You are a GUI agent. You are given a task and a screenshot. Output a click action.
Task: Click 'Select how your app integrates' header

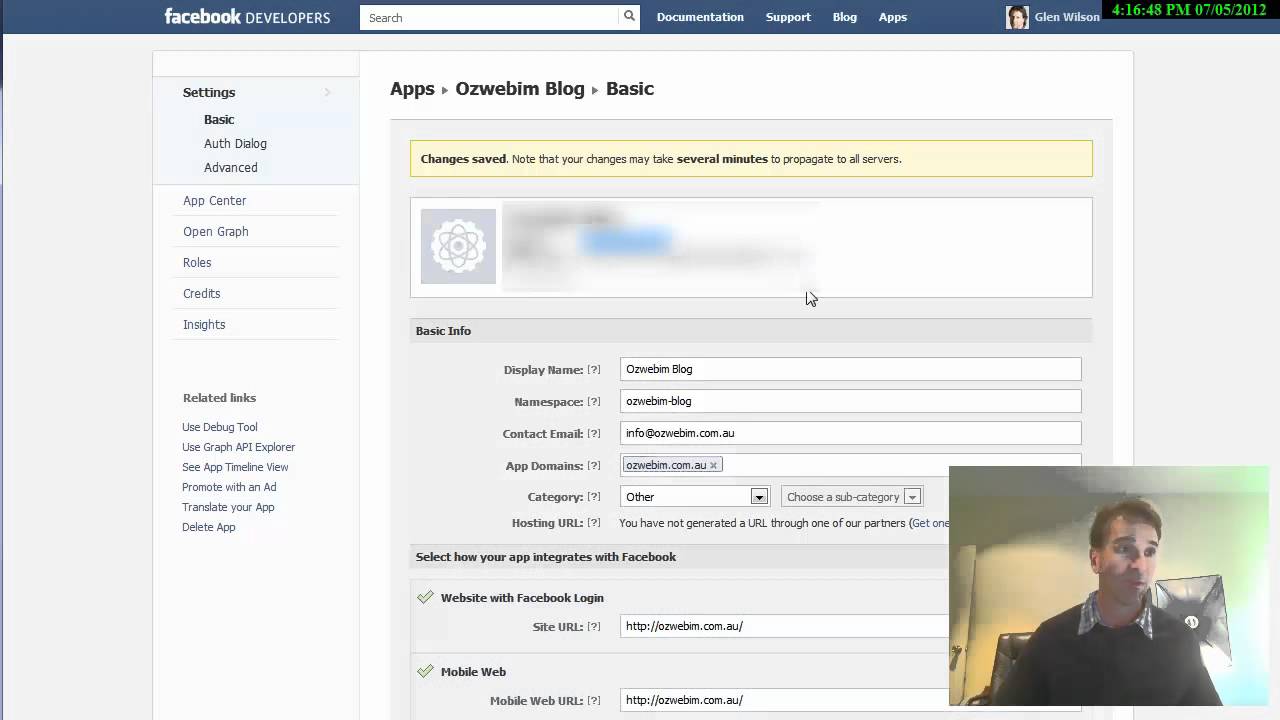[x=546, y=557]
